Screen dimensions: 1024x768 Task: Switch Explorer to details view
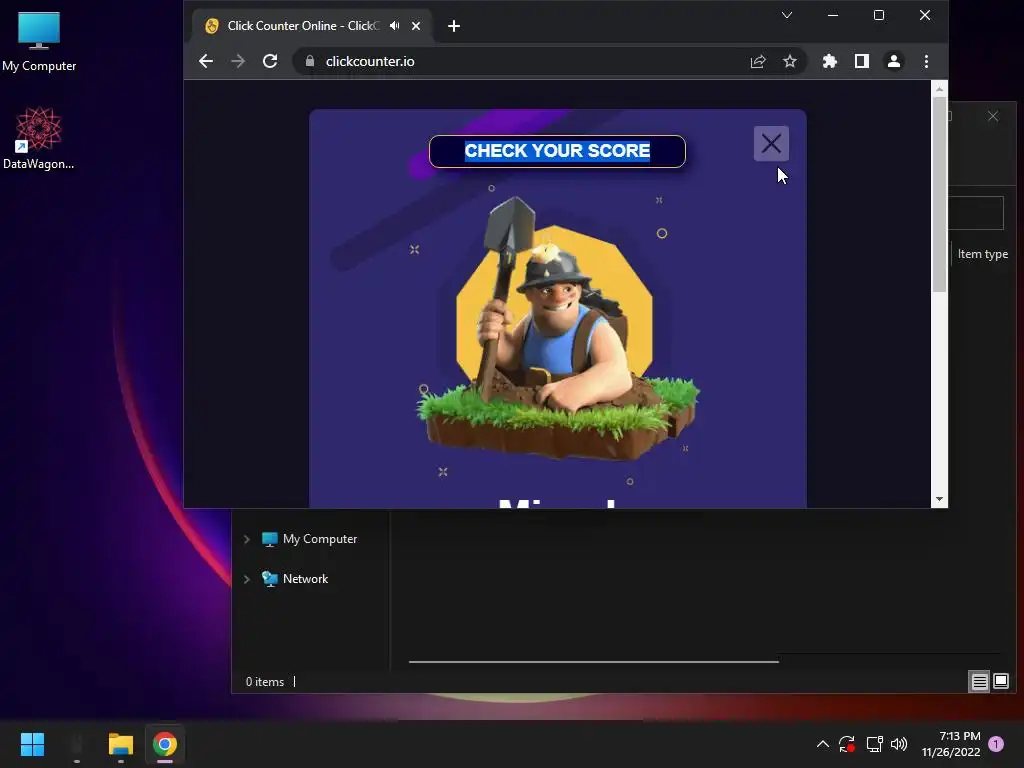point(980,682)
